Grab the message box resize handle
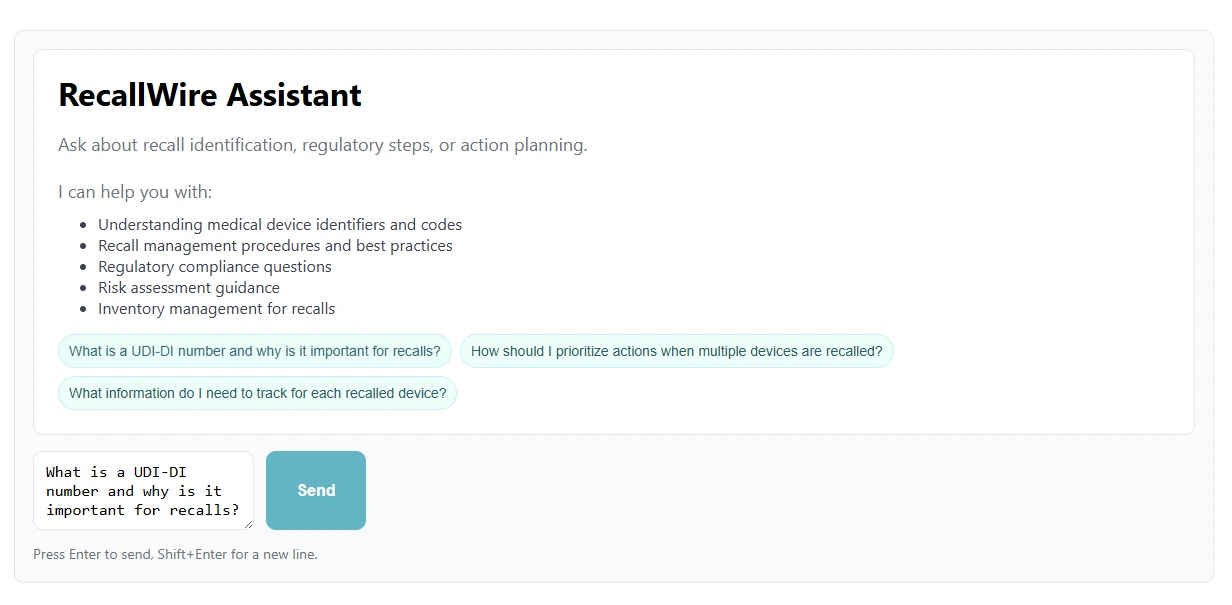 point(248,524)
